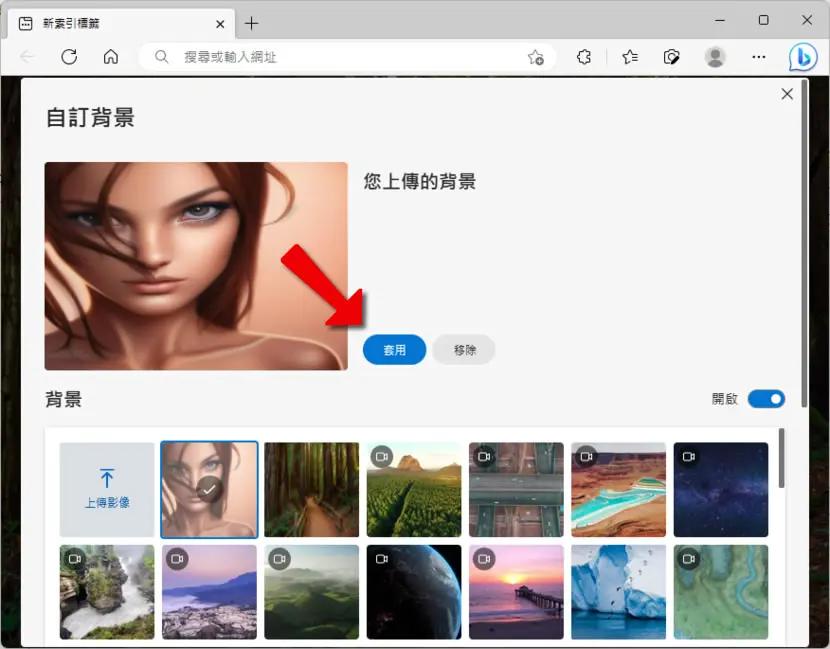The width and height of the screenshot is (830, 649).
Task: Click the blue 套用 apply button
Action: 394,350
